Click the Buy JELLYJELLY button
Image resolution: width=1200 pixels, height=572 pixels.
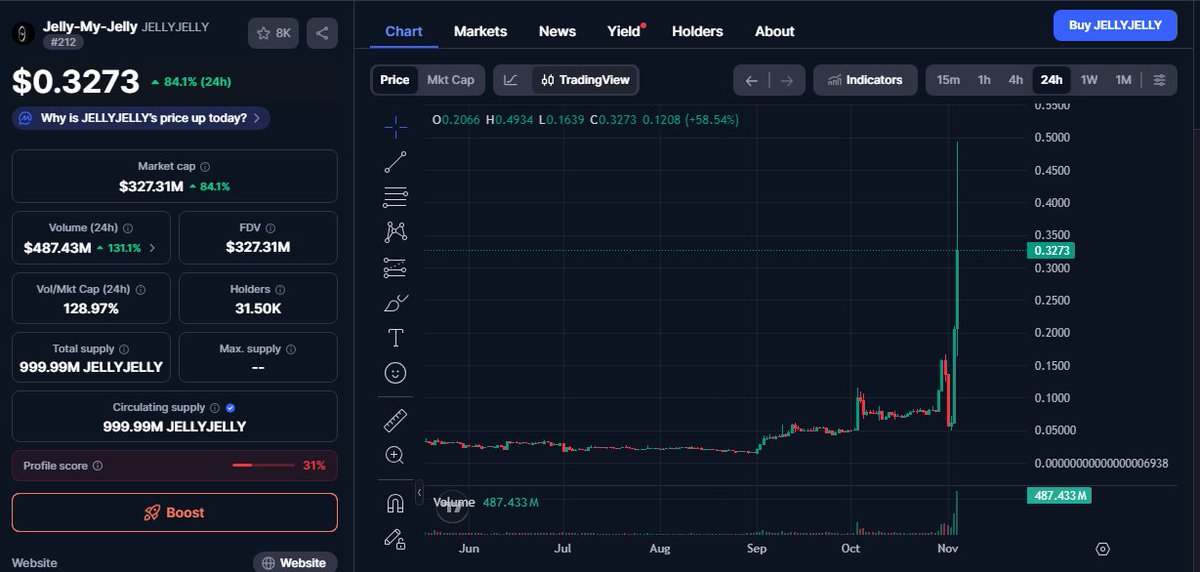pyautogui.click(x=1115, y=25)
